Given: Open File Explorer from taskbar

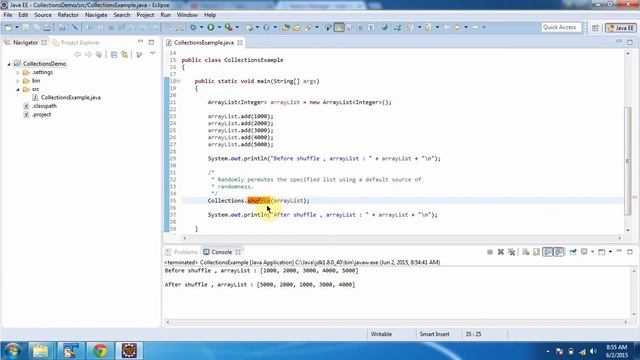Looking at the screenshot, I should 40,351.
